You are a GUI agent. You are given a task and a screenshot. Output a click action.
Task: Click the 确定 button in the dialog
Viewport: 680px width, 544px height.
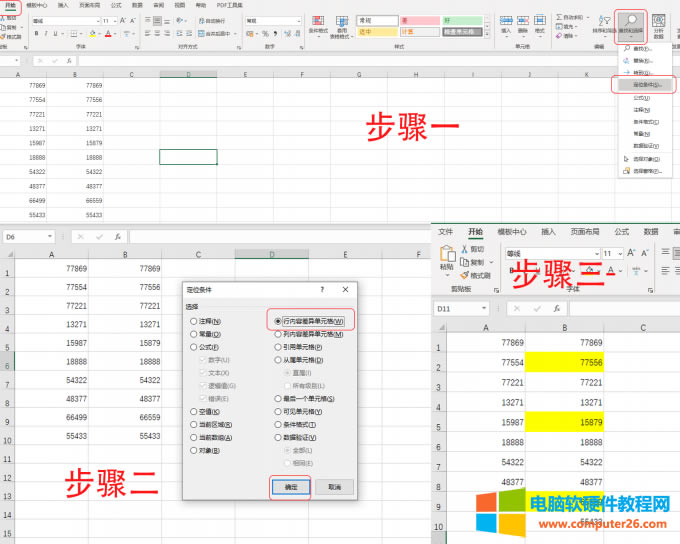click(x=288, y=487)
